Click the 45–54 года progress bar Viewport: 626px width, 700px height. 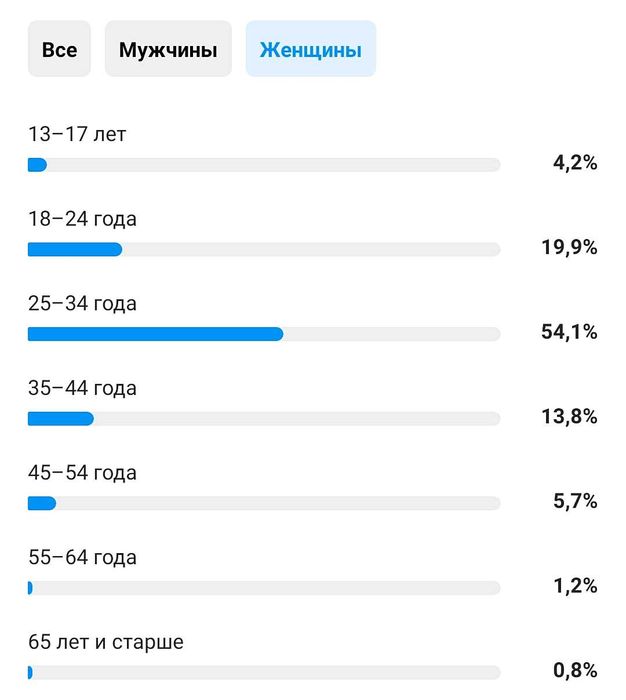[x=264, y=503]
